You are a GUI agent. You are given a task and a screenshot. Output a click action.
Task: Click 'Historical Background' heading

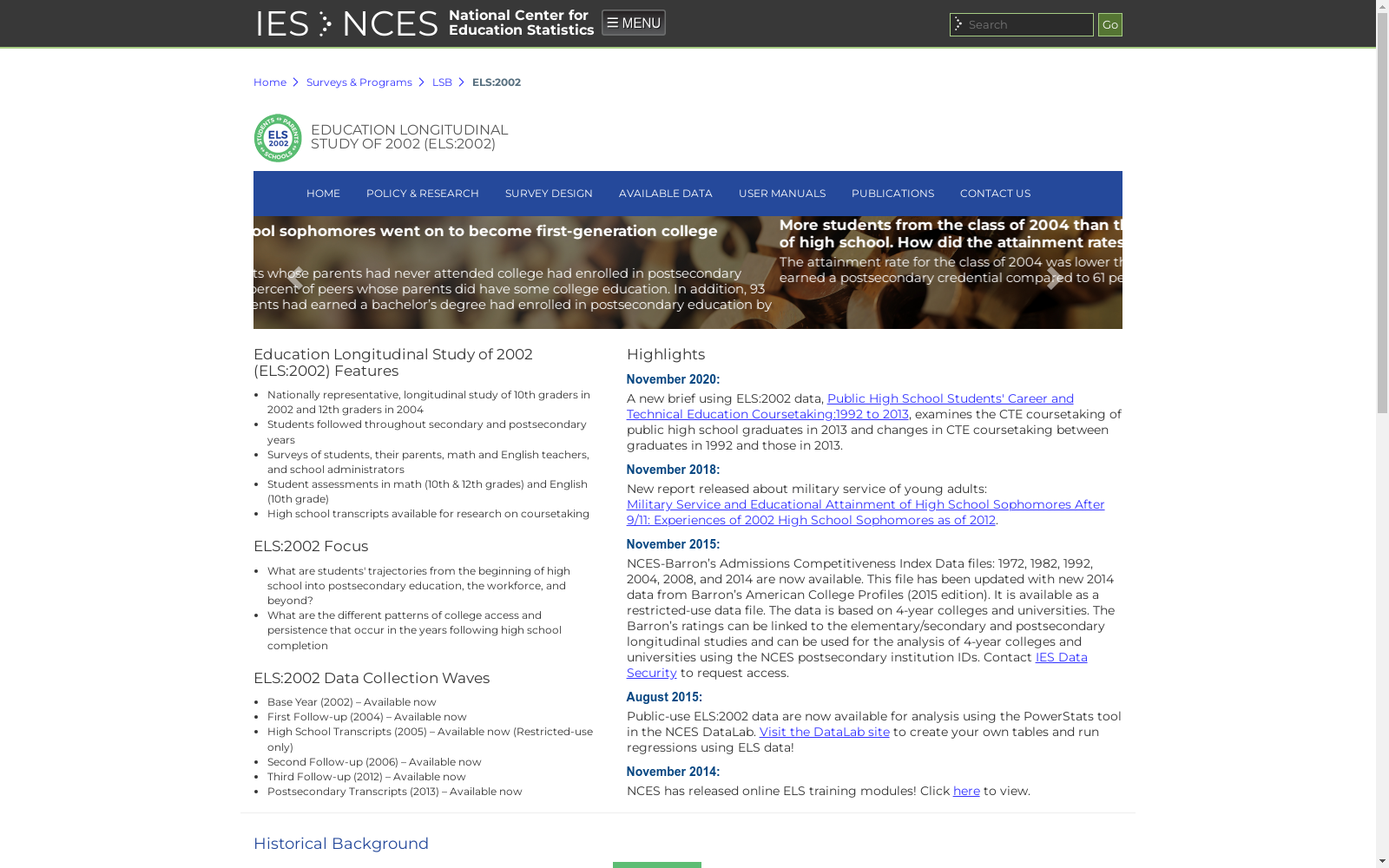tap(341, 844)
